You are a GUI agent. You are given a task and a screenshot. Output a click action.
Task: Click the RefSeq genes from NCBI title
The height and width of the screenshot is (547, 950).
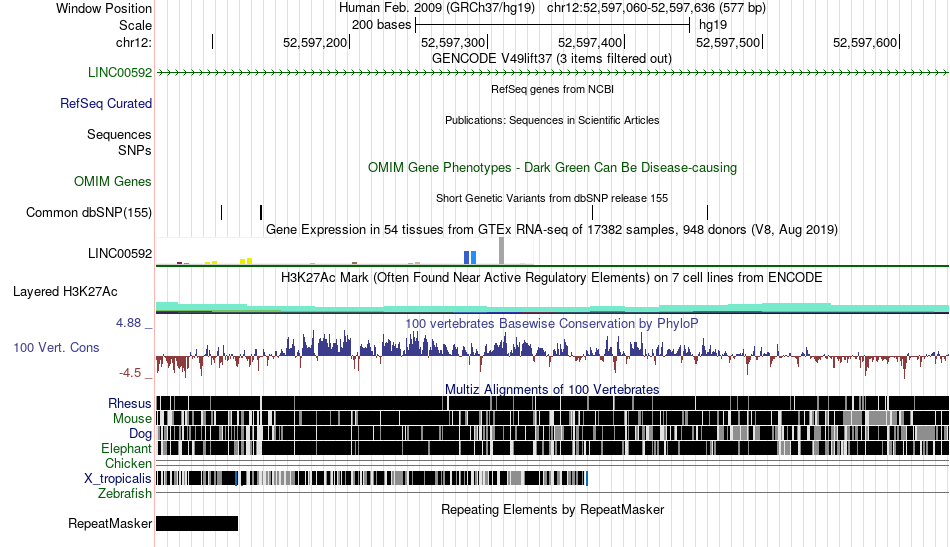tap(552, 90)
